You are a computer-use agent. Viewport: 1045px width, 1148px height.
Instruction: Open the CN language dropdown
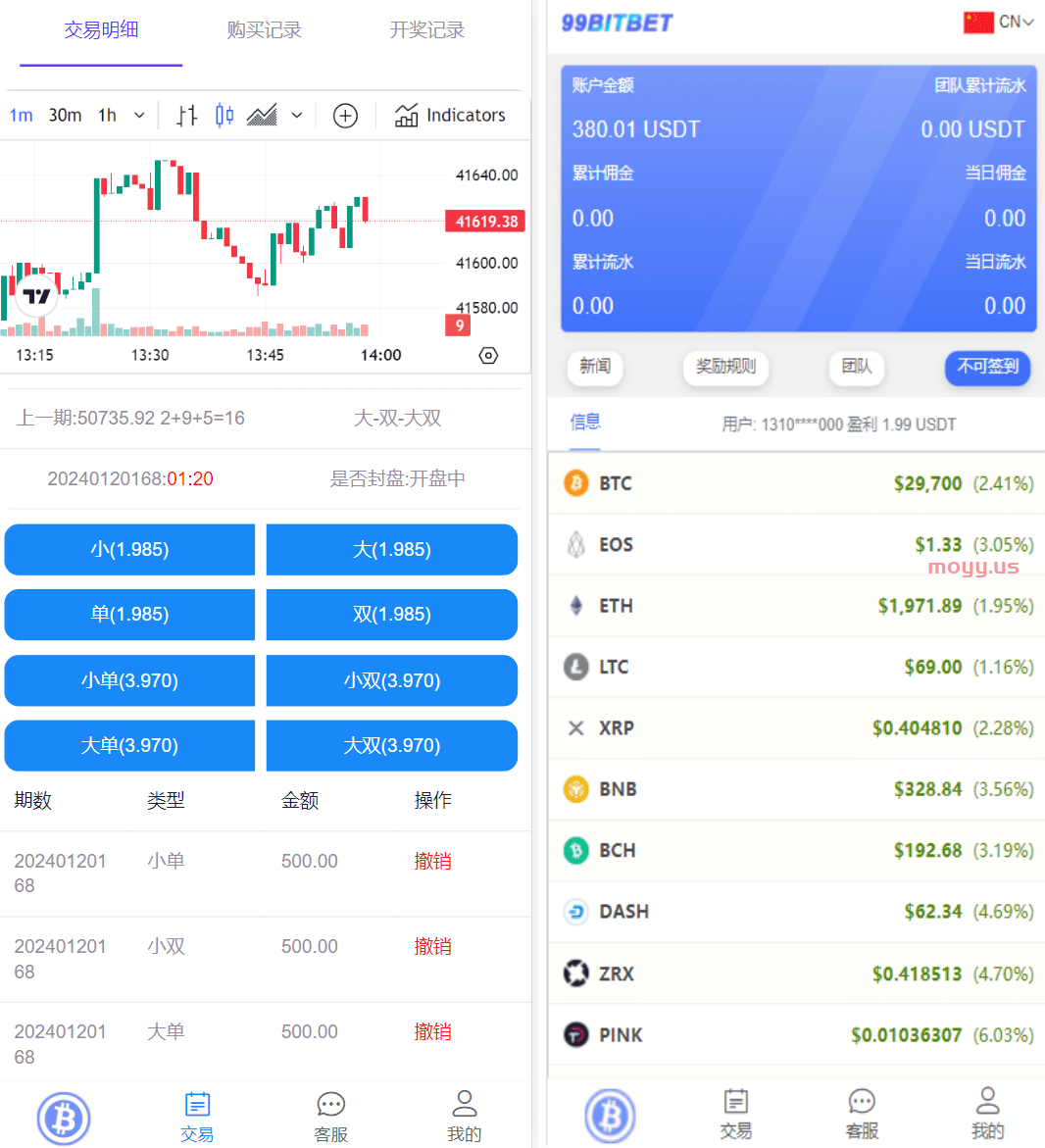pyautogui.click(x=1000, y=22)
